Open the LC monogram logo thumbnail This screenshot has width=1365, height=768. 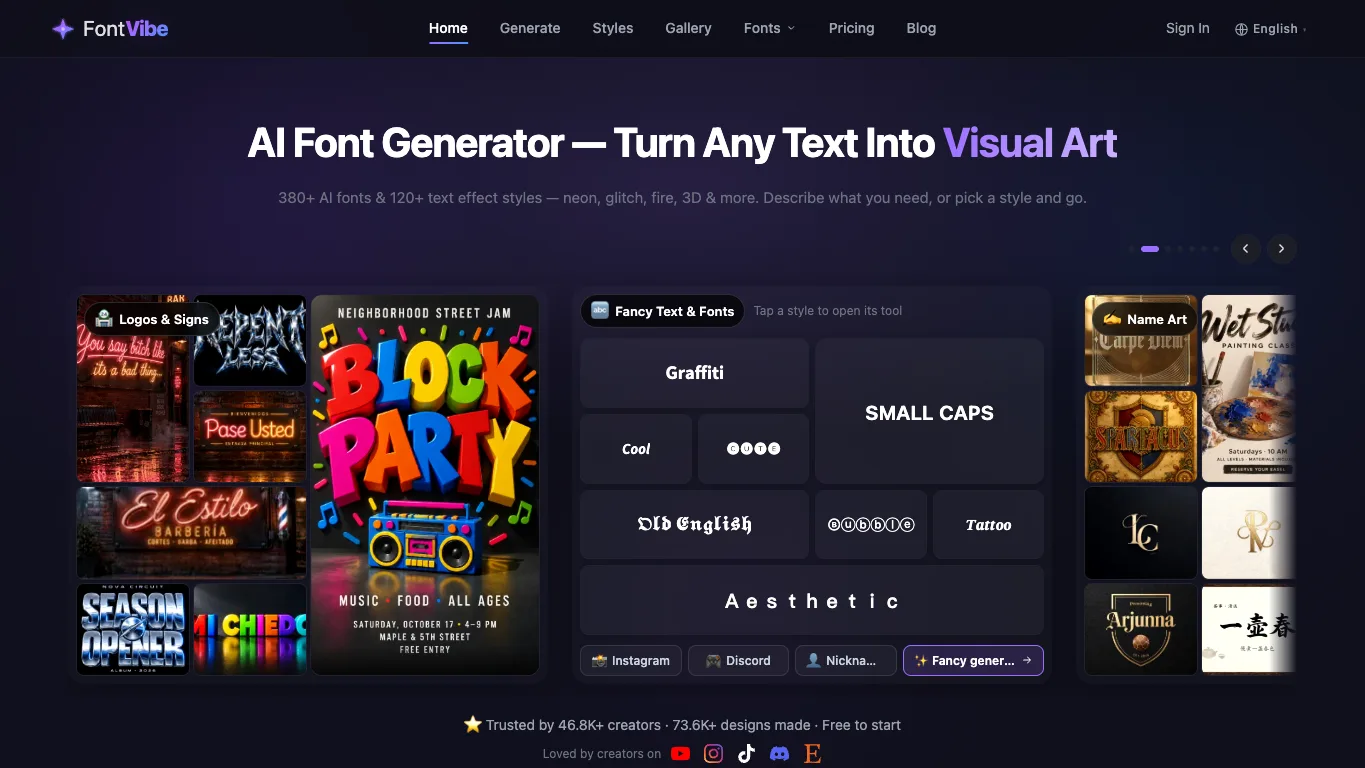1141,533
